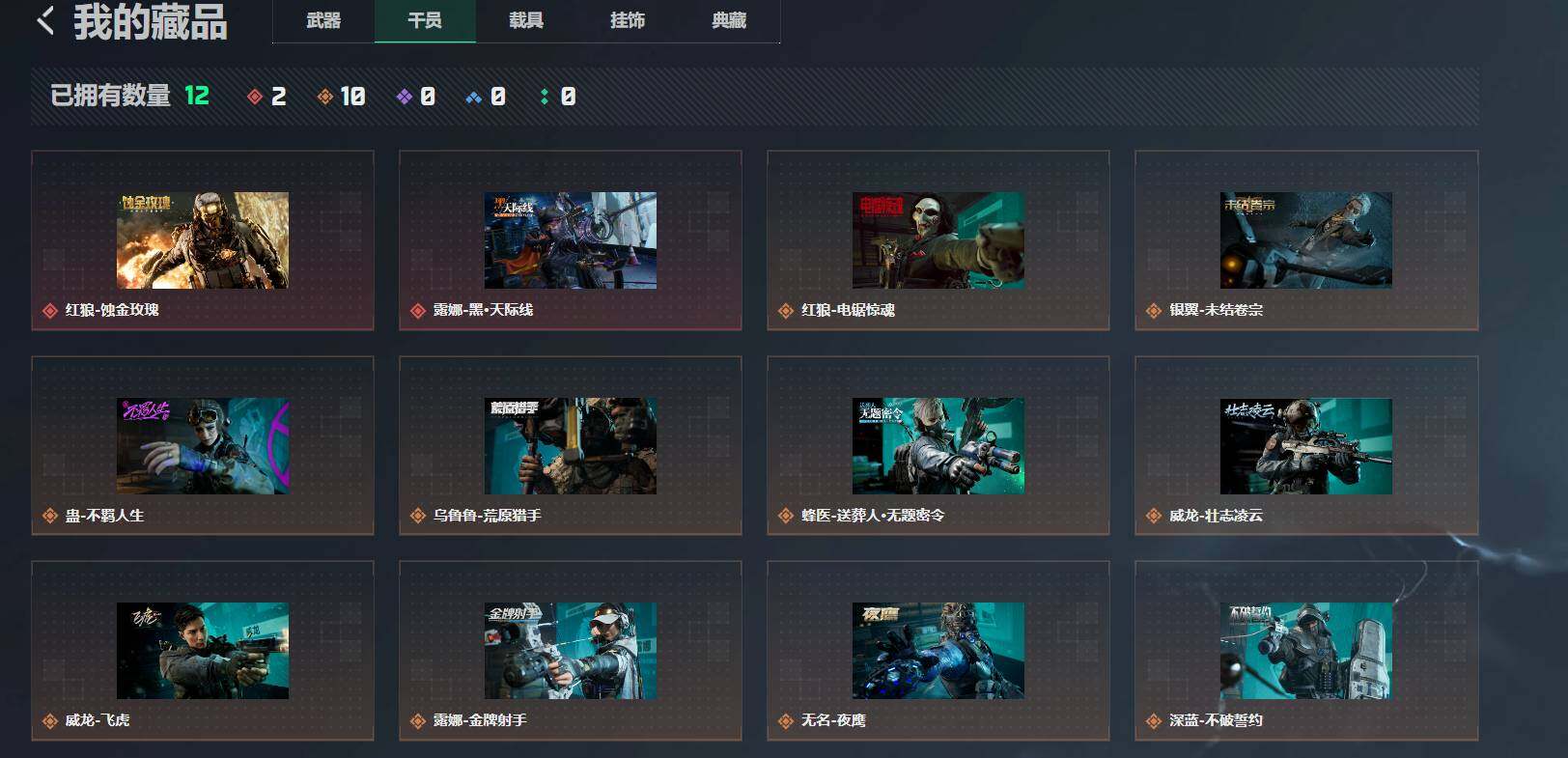Click the name text 深蓝-不破誓约
This screenshot has width=1568, height=758.
click(x=1216, y=720)
